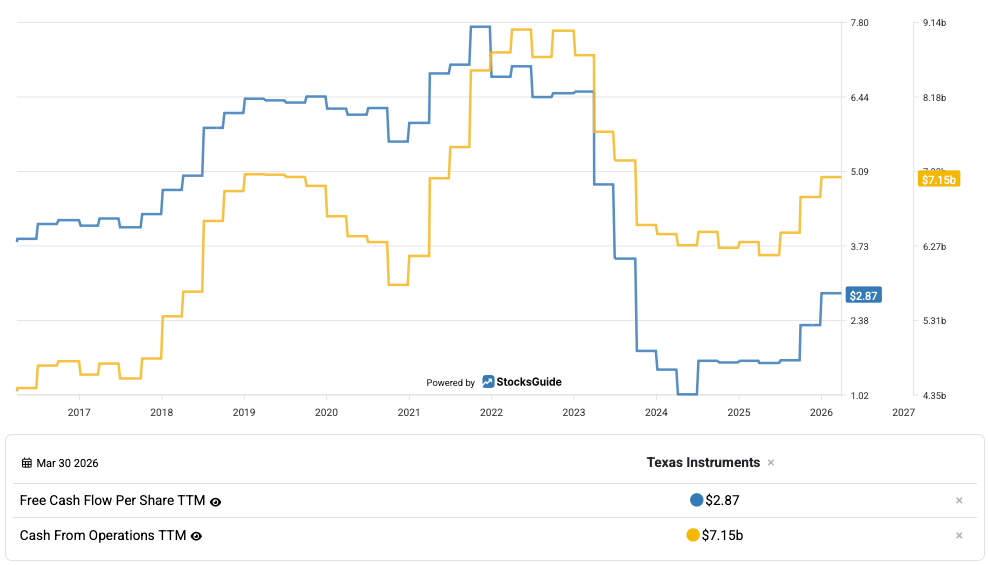Click the Free Cash Flow Per Share TTM label
The height and width of the screenshot is (565, 988).
112,501
